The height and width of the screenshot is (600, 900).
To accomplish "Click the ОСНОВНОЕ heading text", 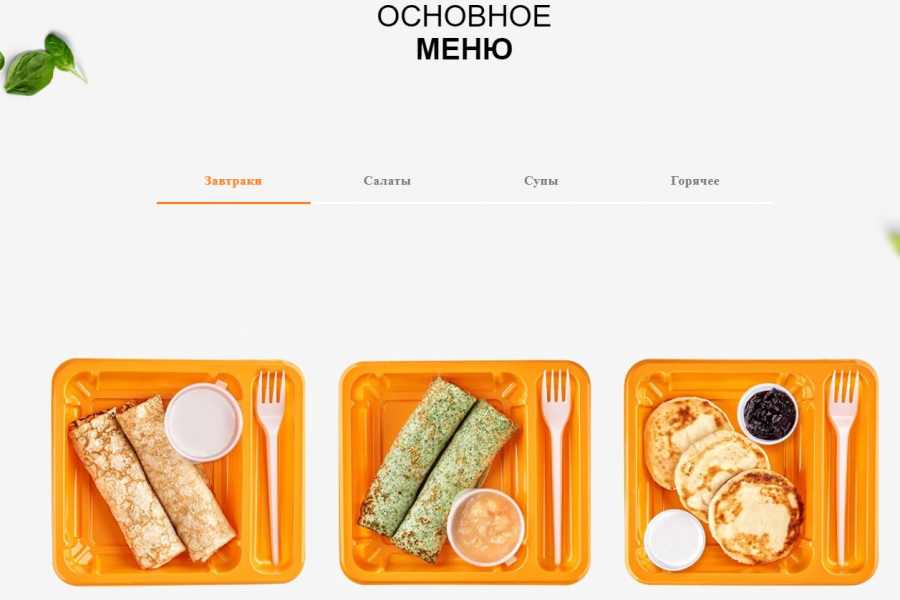I will pyautogui.click(x=464, y=16).
